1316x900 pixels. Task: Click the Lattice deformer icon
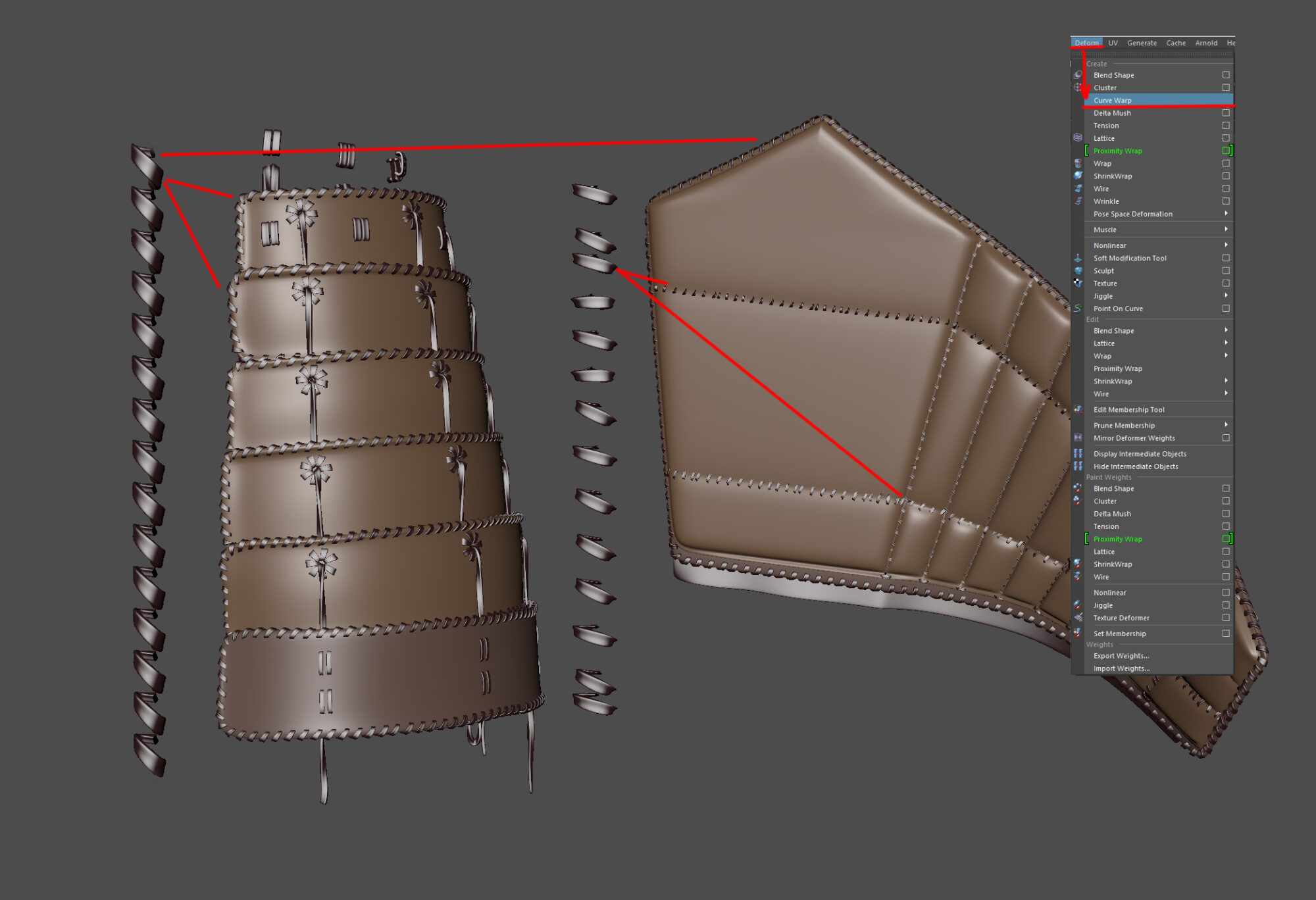[x=1078, y=138]
